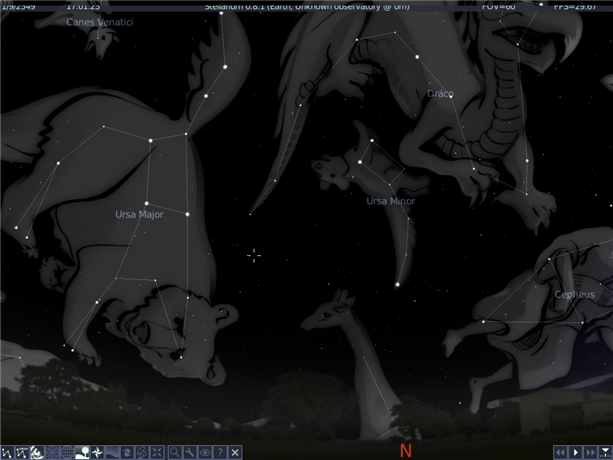Viewport: 613px width, 460px height.
Task: Click the FOV=60 readout
Action: point(499,6)
